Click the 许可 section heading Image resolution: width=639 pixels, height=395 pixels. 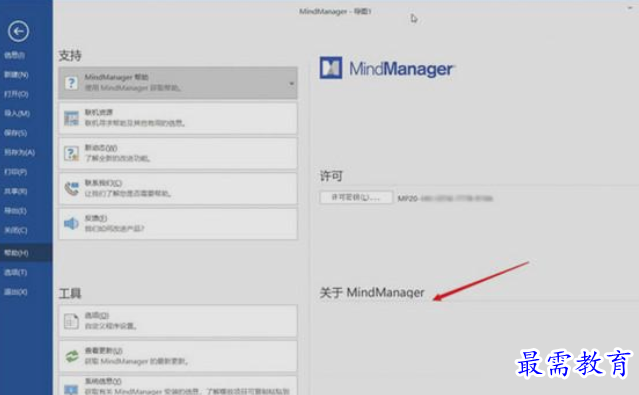331,176
